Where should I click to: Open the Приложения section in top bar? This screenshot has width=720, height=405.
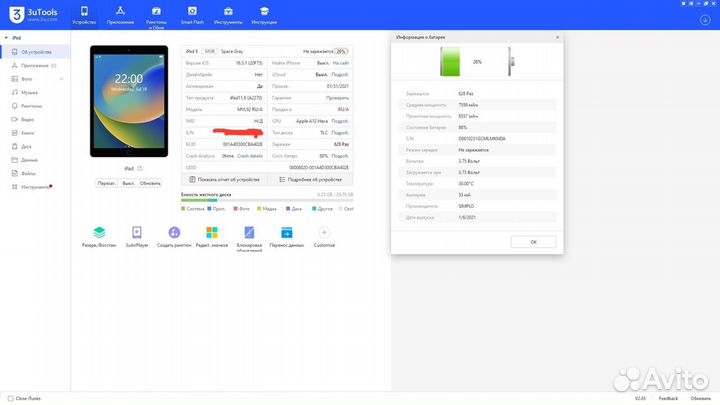coord(120,15)
